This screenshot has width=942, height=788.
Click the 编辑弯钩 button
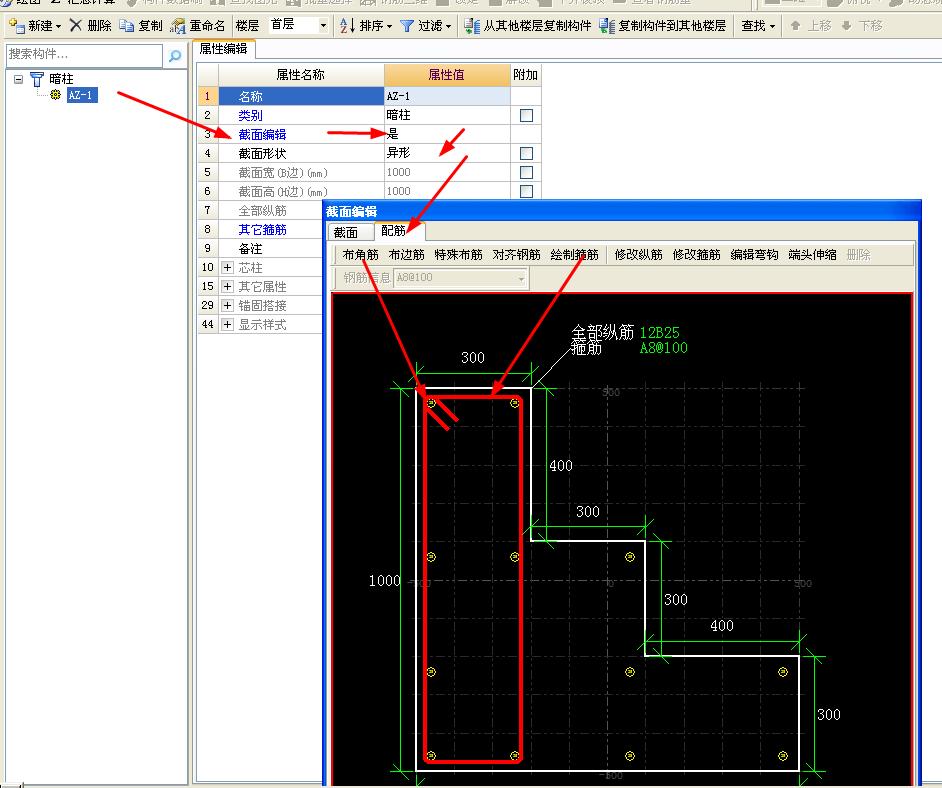click(755, 255)
